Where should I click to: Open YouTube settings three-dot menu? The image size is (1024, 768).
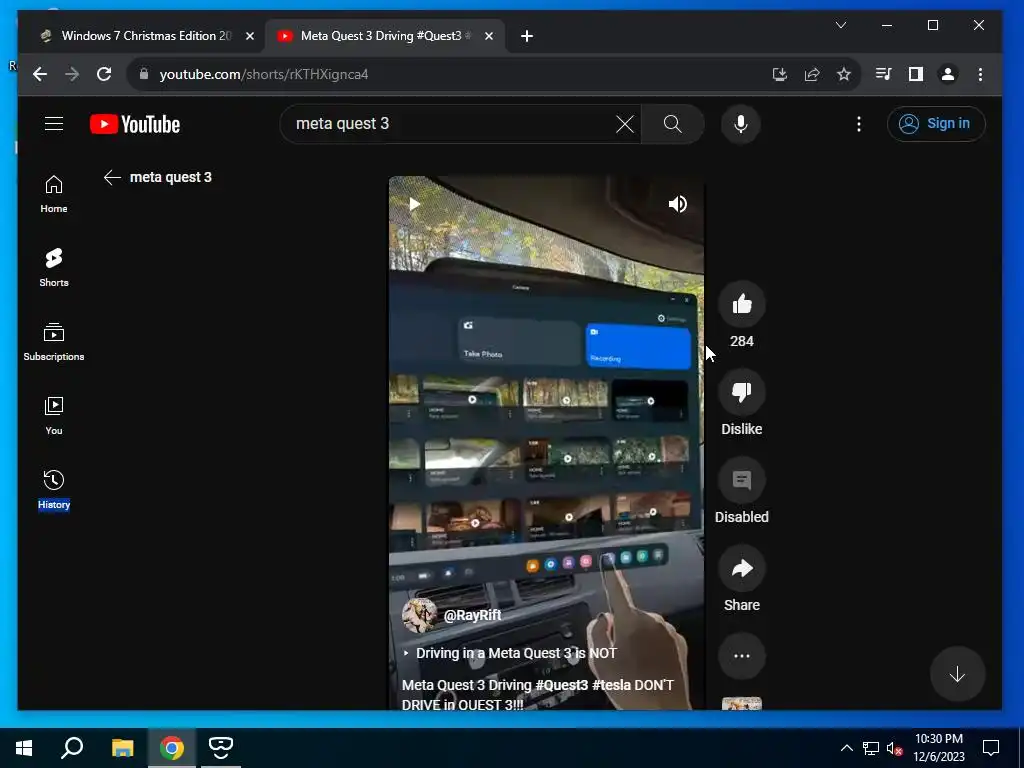(x=859, y=124)
